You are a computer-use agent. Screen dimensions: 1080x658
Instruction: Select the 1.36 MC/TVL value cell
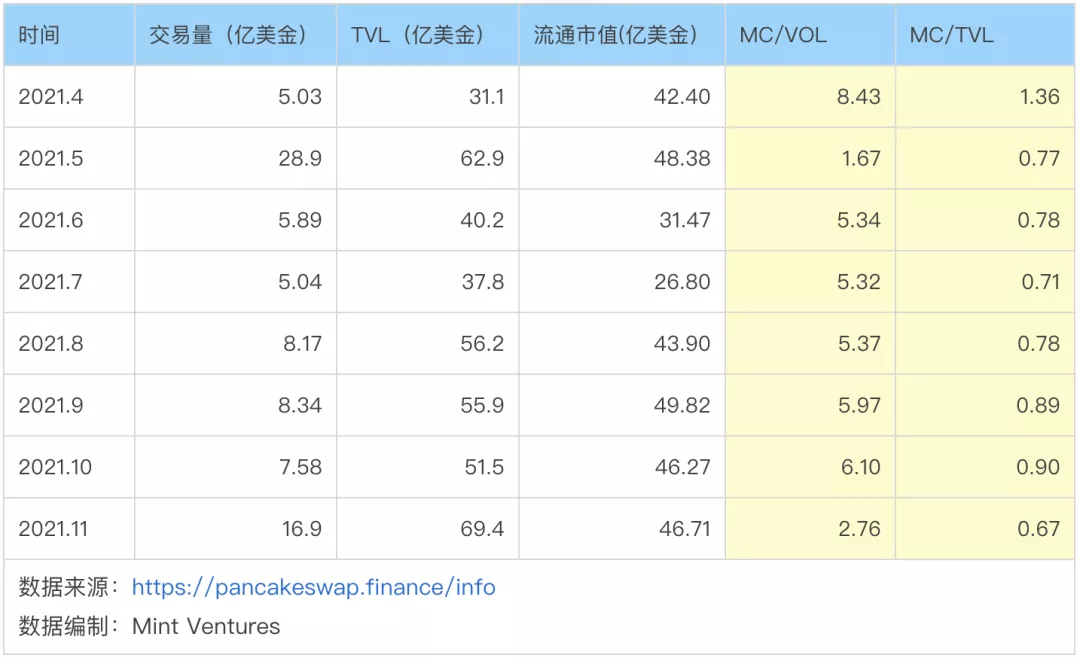click(x=985, y=96)
